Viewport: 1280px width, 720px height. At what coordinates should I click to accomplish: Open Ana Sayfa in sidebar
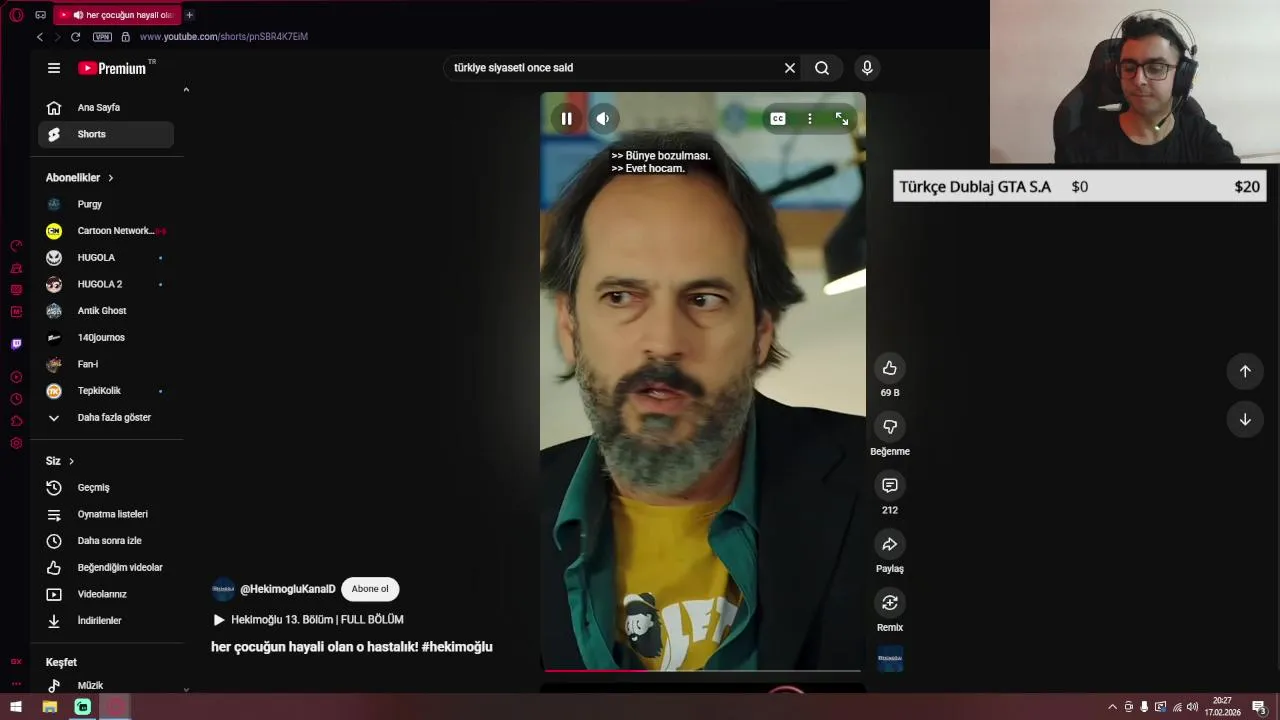pyautogui.click(x=106, y=107)
